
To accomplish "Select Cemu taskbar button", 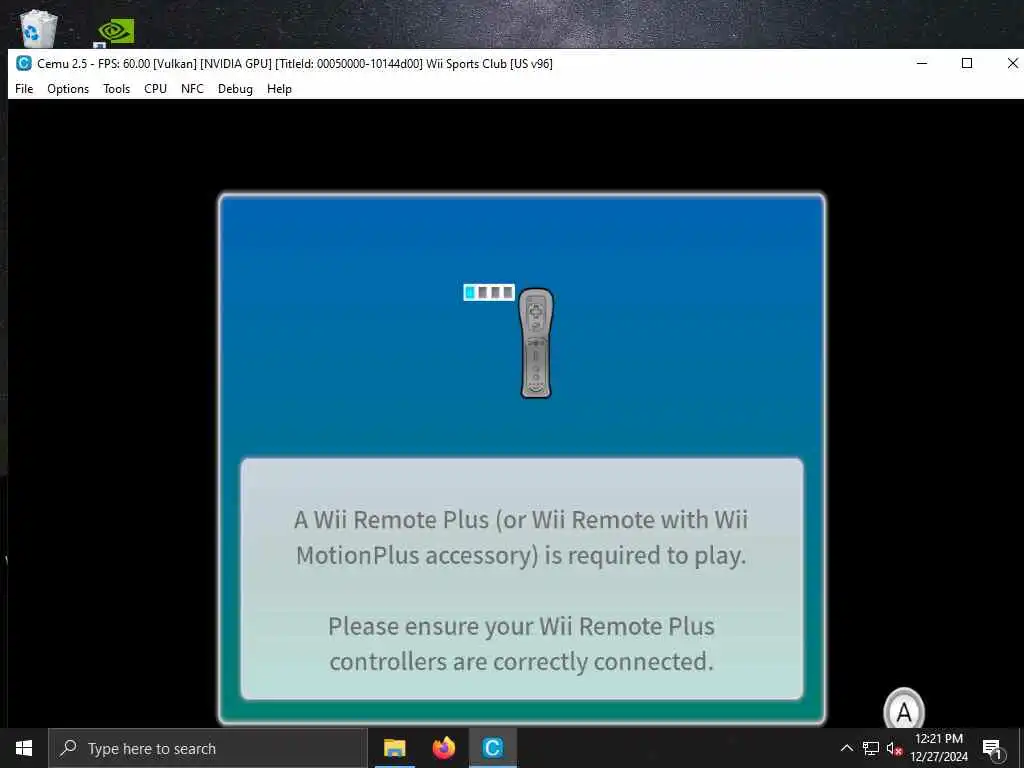I will pos(492,748).
